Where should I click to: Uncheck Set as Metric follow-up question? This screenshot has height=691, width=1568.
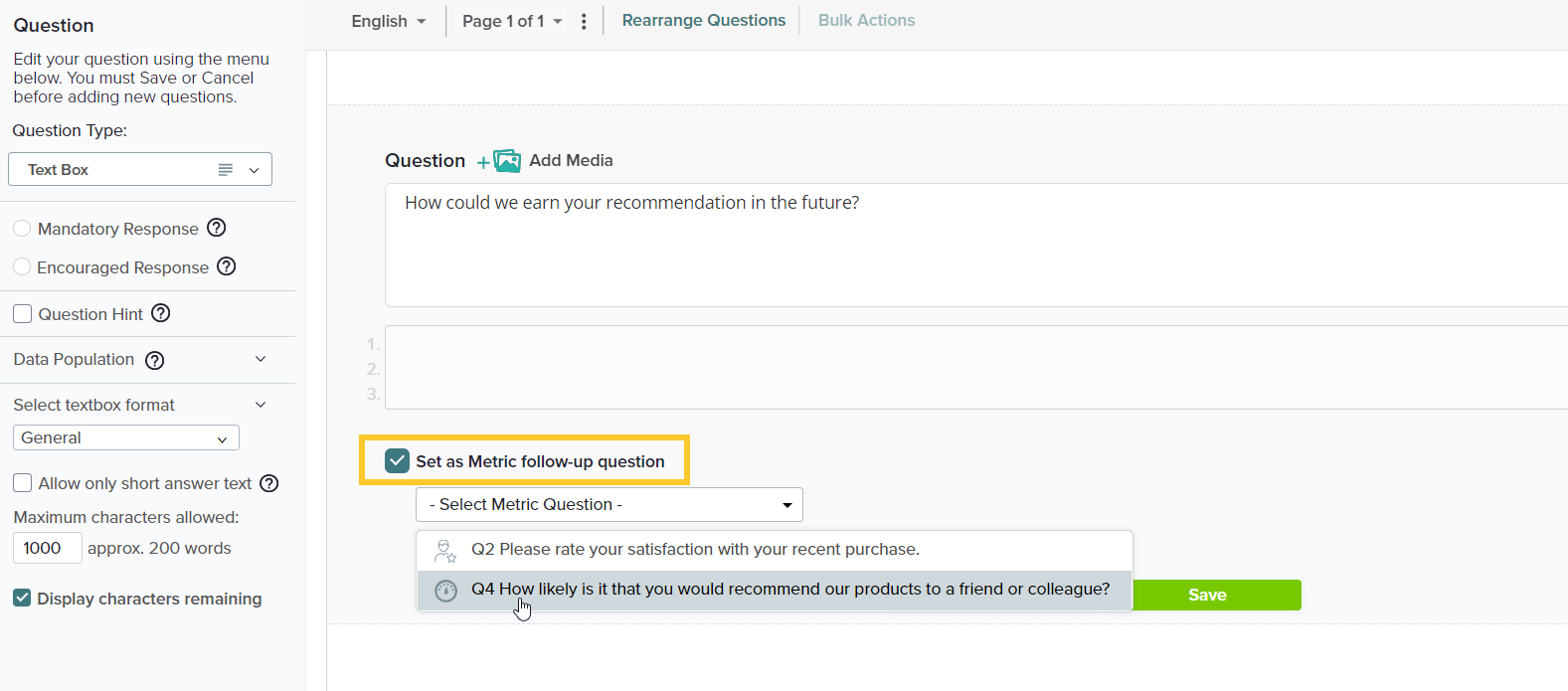397,461
